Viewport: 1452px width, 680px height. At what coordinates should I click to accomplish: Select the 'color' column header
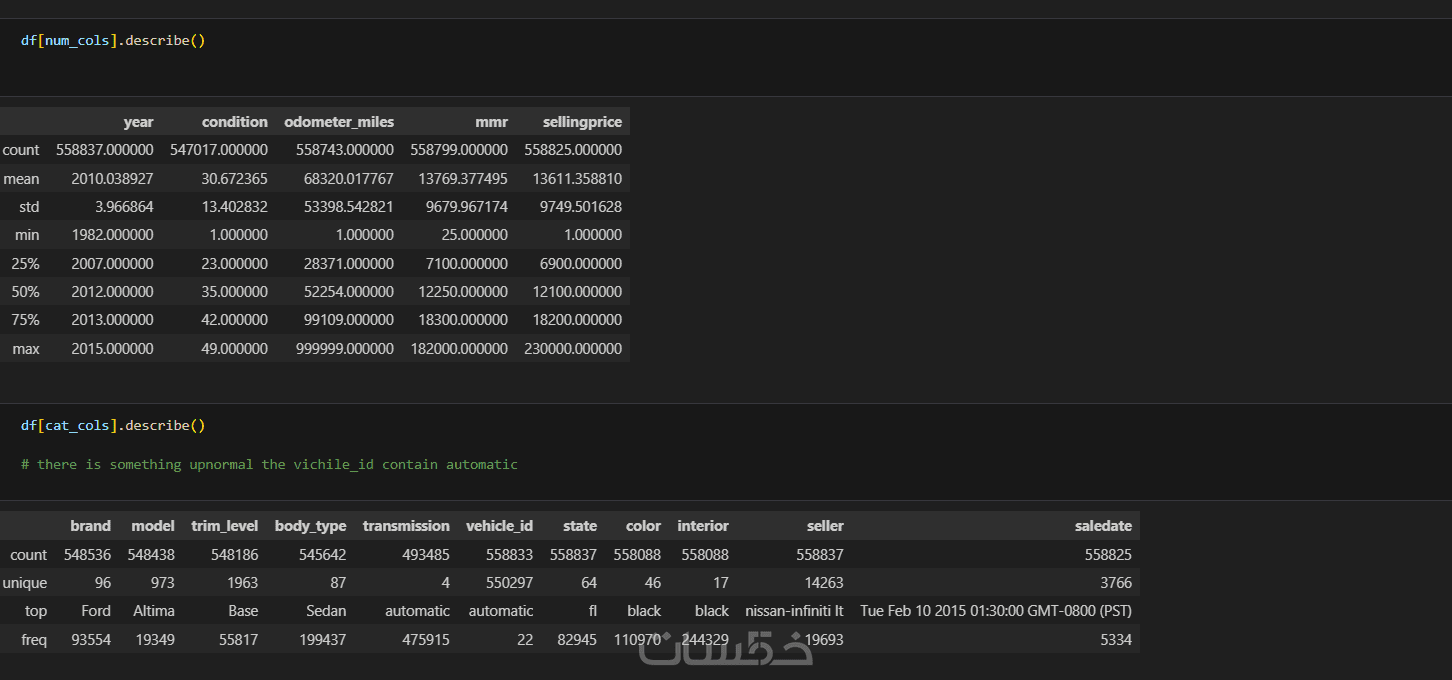[x=644, y=526]
